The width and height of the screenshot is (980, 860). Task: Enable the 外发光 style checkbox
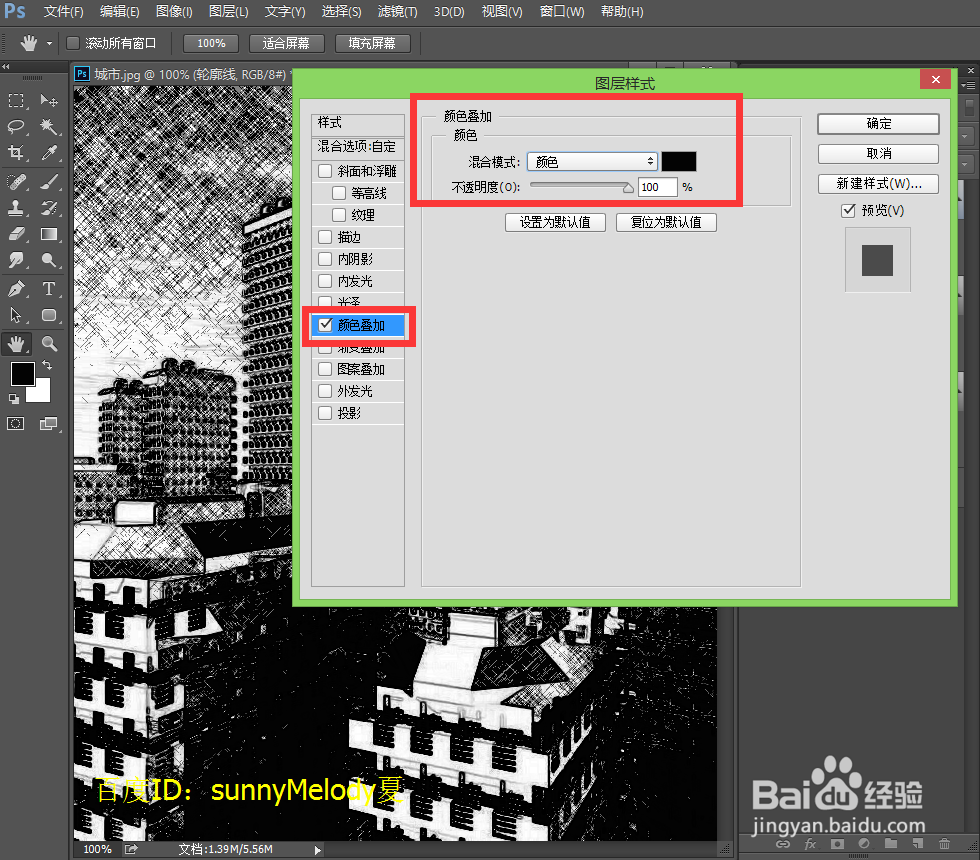(x=325, y=391)
